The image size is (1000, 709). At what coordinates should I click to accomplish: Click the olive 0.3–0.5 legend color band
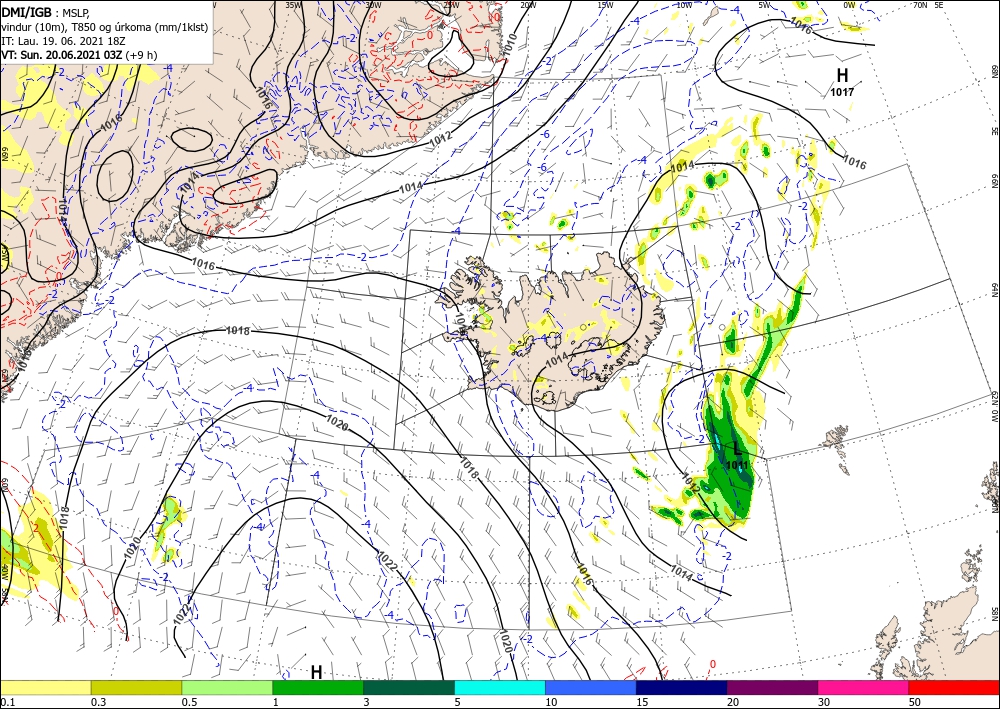pyautogui.click(x=136, y=687)
